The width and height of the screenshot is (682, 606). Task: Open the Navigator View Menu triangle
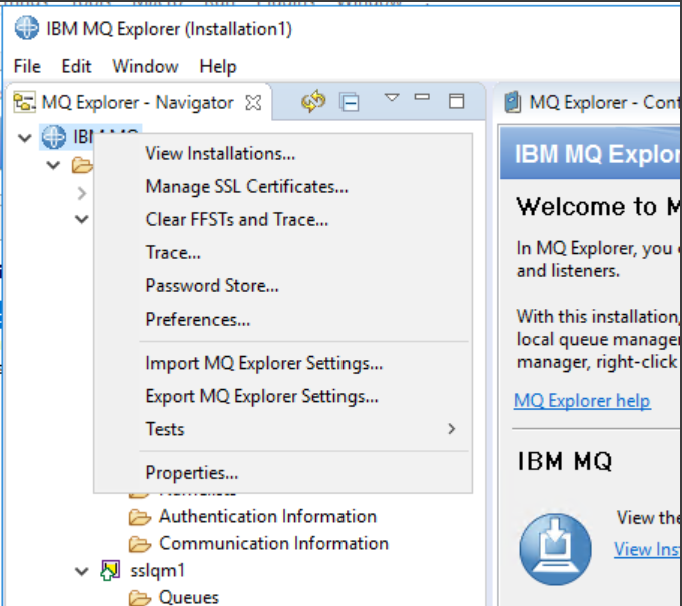(x=392, y=97)
